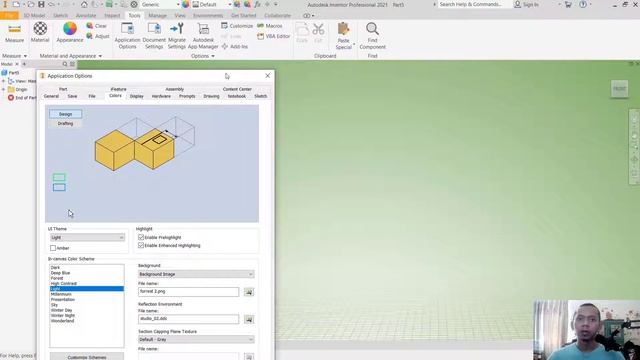Click the shopping cart icon

pyautogui.click(x=568, y=4)
